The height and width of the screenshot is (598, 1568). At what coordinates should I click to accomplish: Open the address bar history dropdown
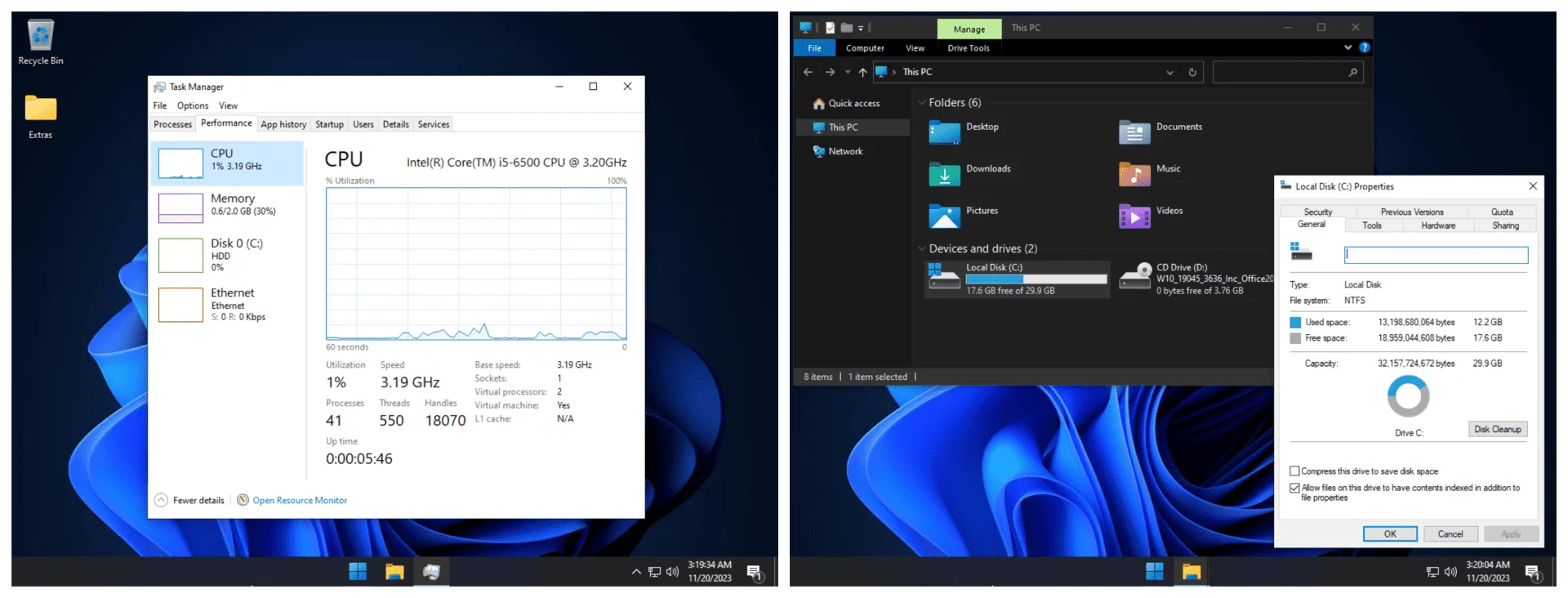tap(1169, 73)
